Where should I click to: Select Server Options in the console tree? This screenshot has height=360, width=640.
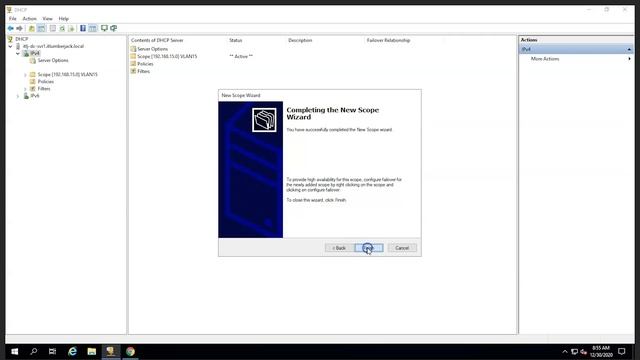click(x=53, y=60)
